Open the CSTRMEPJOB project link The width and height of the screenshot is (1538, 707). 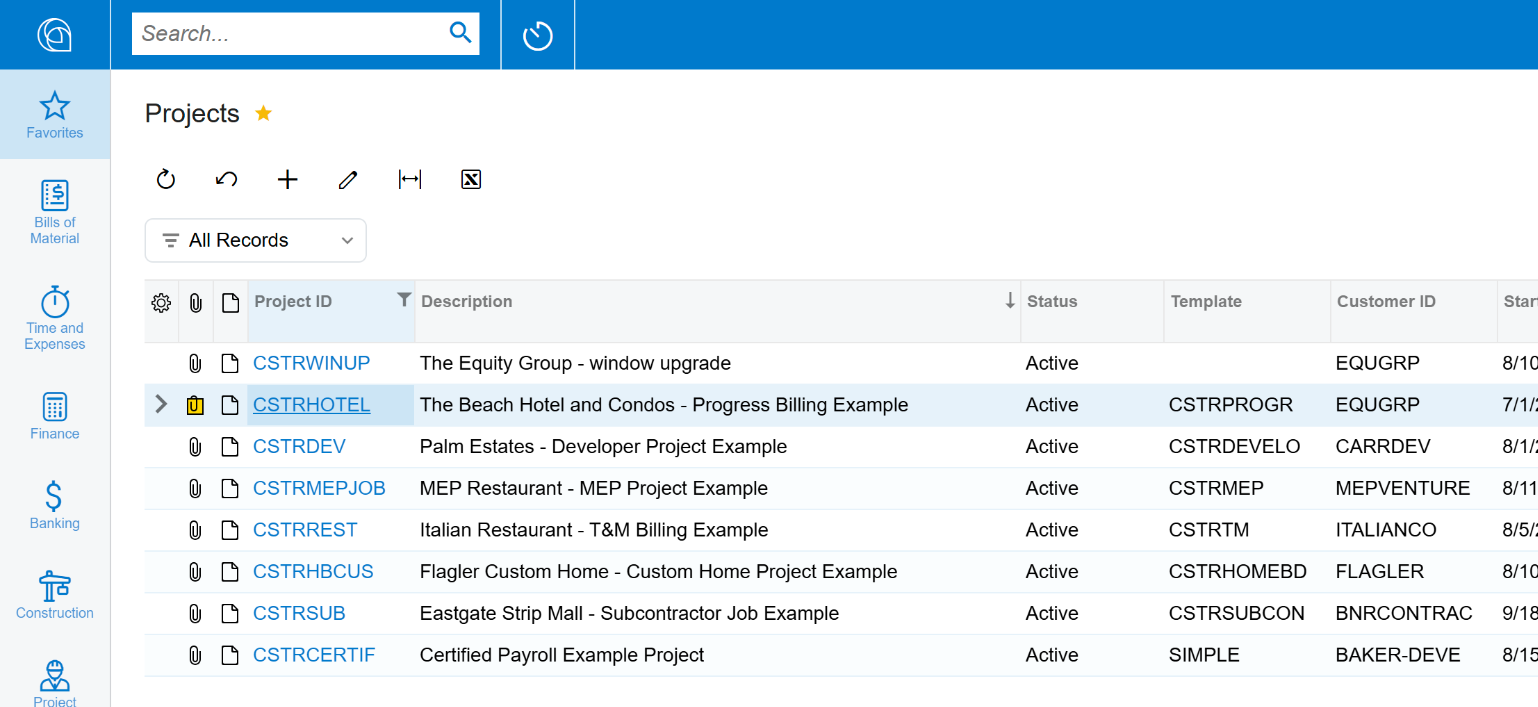pos(319,489)
